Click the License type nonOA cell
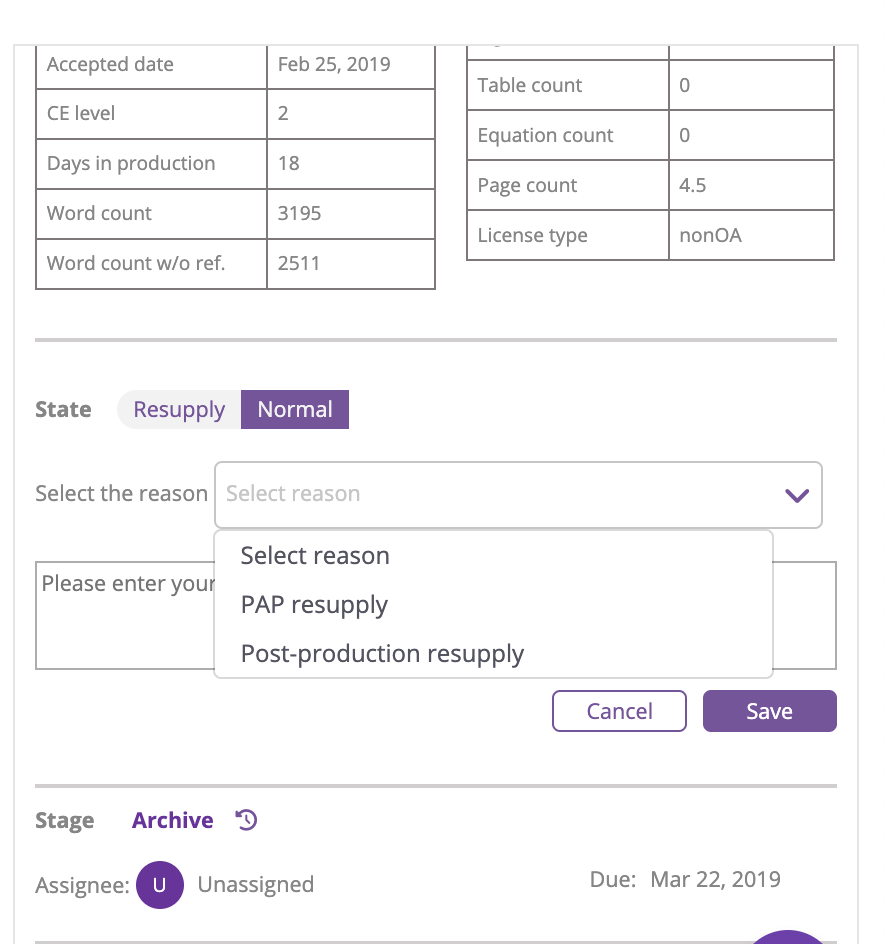 coord(751,235)
